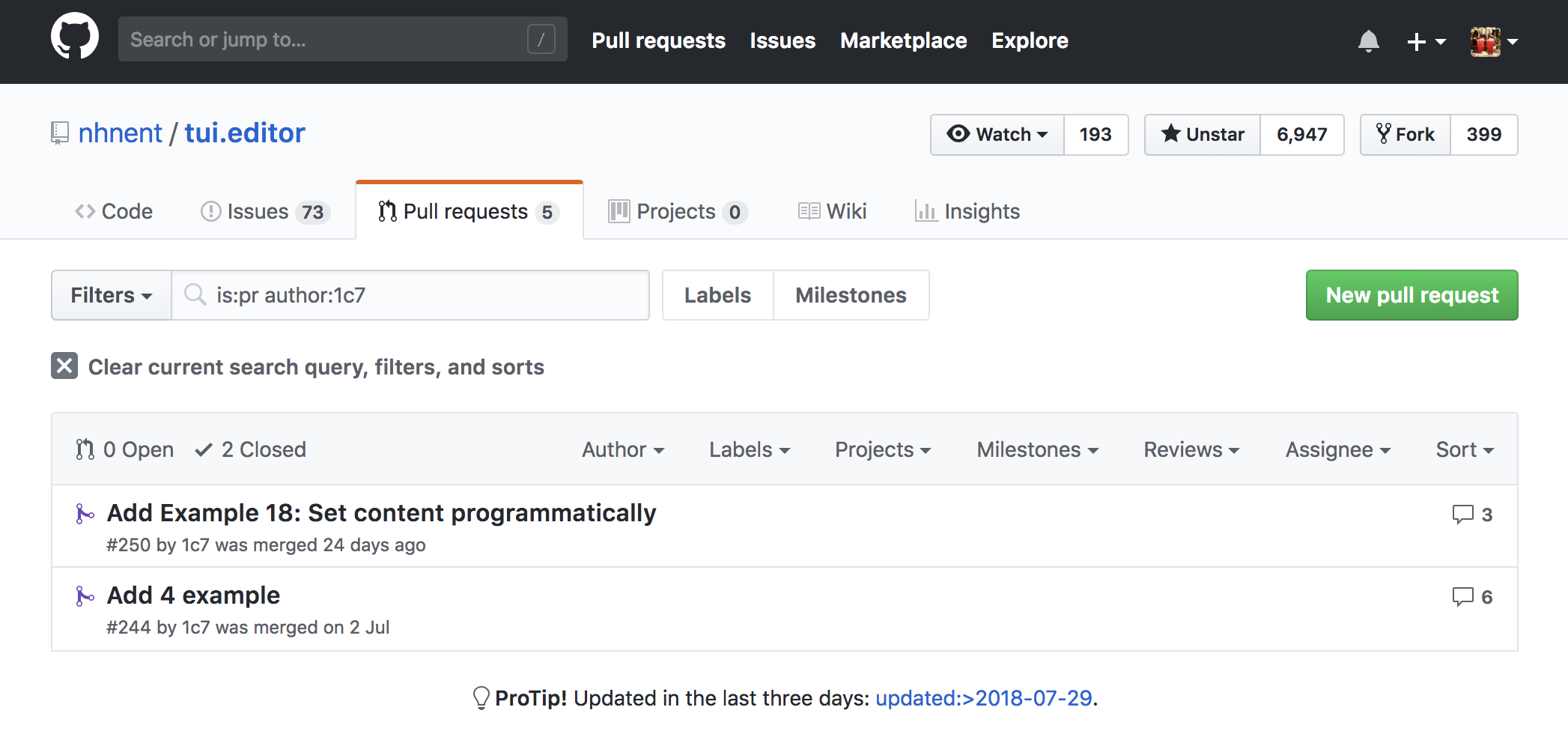Click the clear search X icon
This screenshot has height=740, width=1568.
click(x=64, y=366)
